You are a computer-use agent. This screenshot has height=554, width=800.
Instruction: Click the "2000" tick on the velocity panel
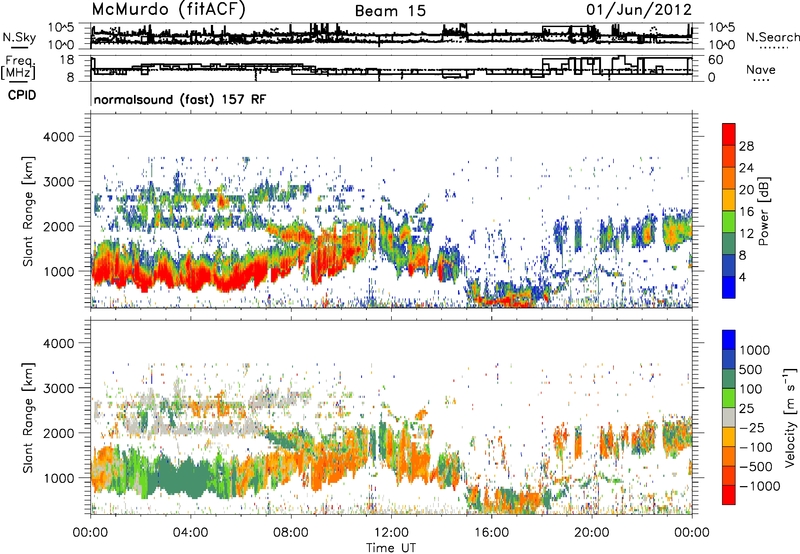(58, 433)
